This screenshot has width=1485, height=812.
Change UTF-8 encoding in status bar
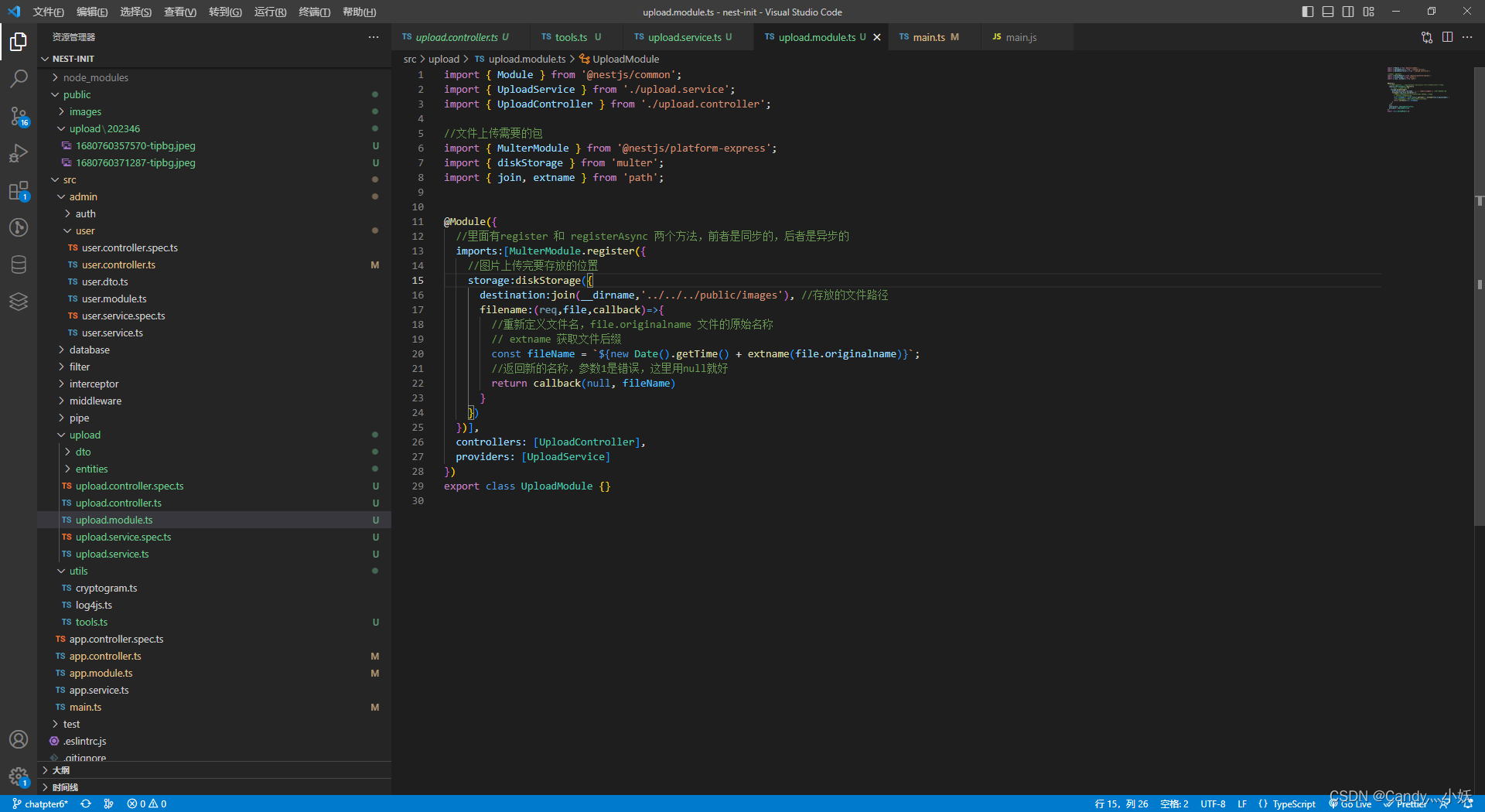point(1213,804)
